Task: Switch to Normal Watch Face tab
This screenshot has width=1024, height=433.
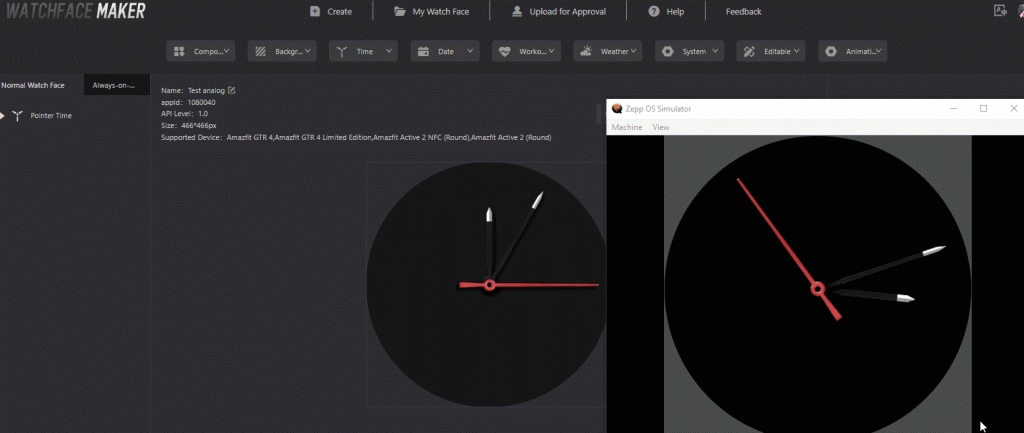Action: pos(33,85)
